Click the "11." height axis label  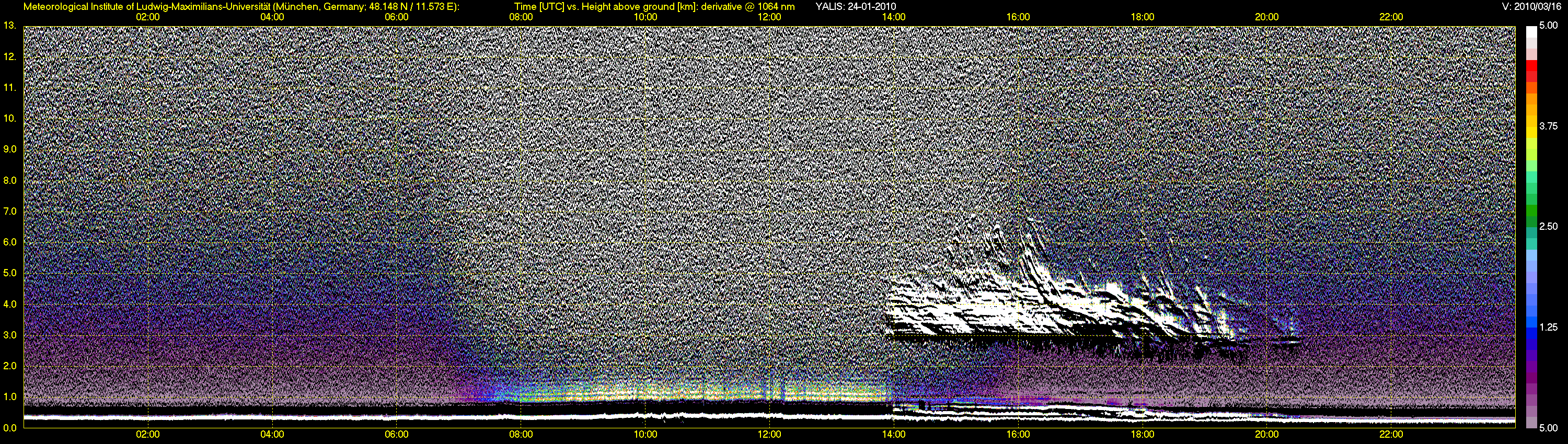click(x=10, y=88)
